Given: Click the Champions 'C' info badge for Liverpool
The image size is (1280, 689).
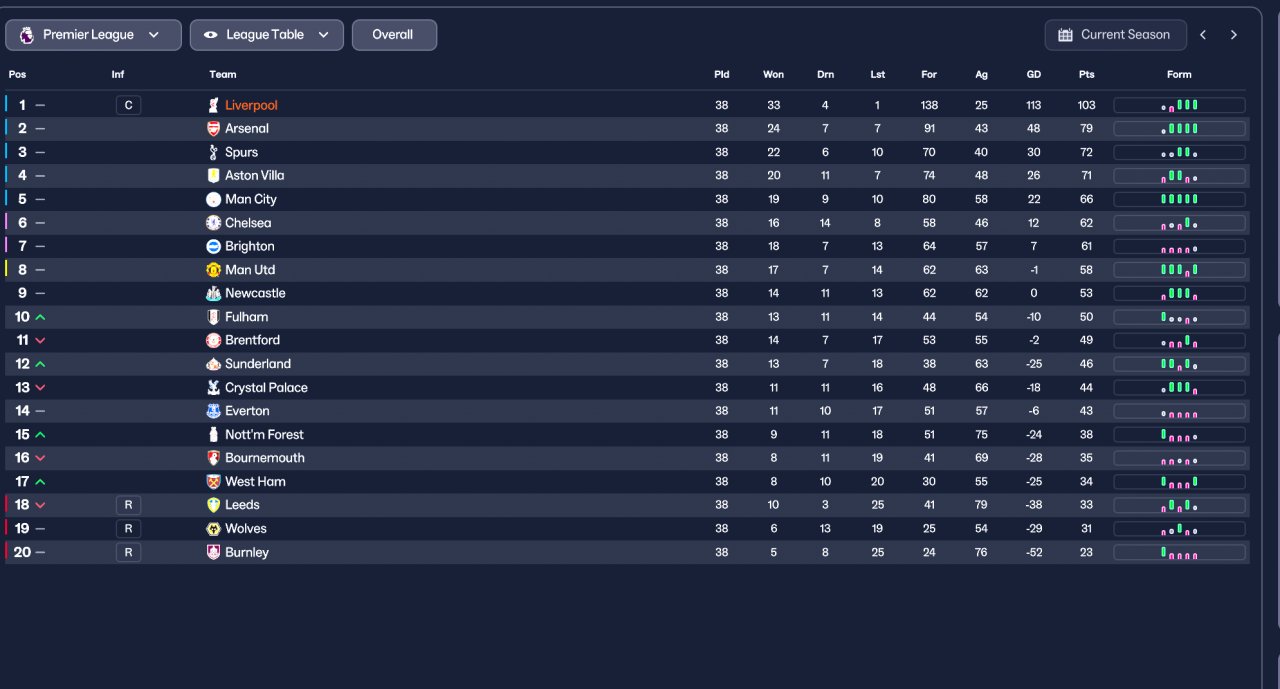Looking at the screenshot, I should [x=128, y=105].
